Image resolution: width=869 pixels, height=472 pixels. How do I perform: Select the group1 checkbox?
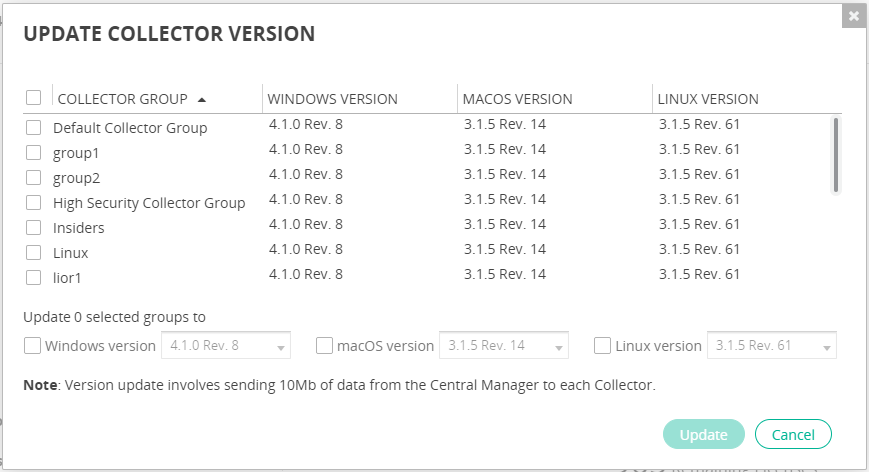pyautogui.click(x=34, y=153)
